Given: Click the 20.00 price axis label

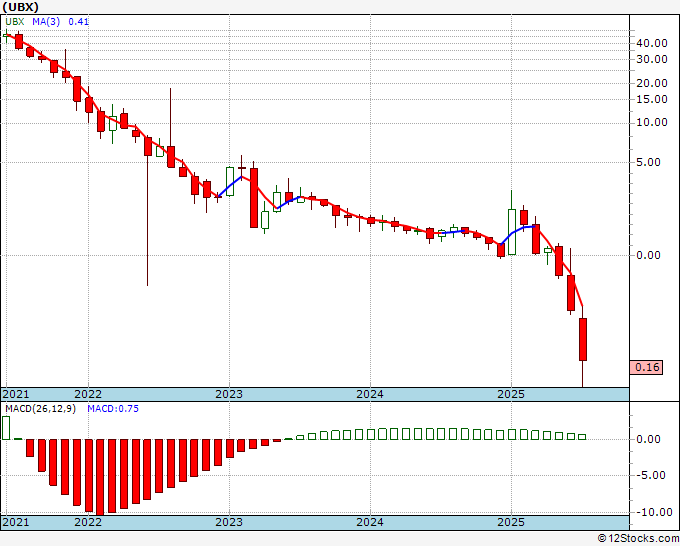Looking at the screenshot, I should (x=652, y=83).
